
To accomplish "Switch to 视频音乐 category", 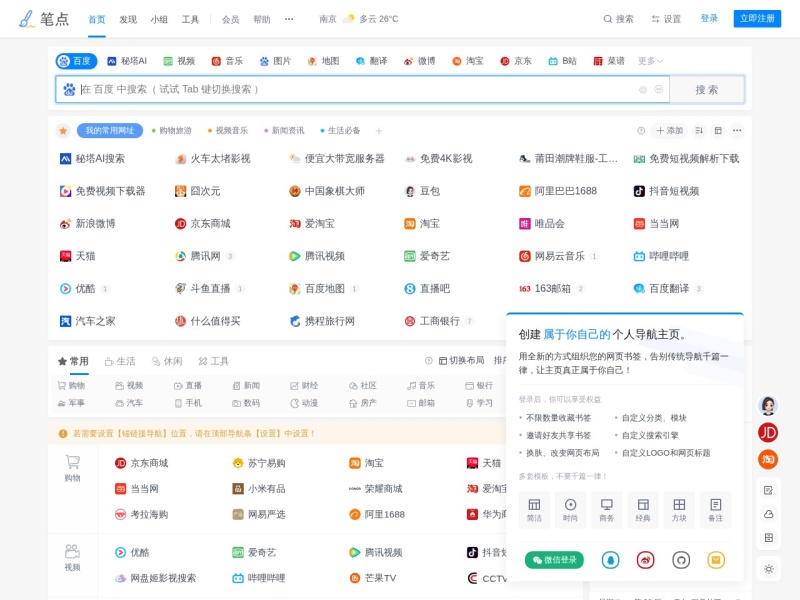I will [228, 131].
